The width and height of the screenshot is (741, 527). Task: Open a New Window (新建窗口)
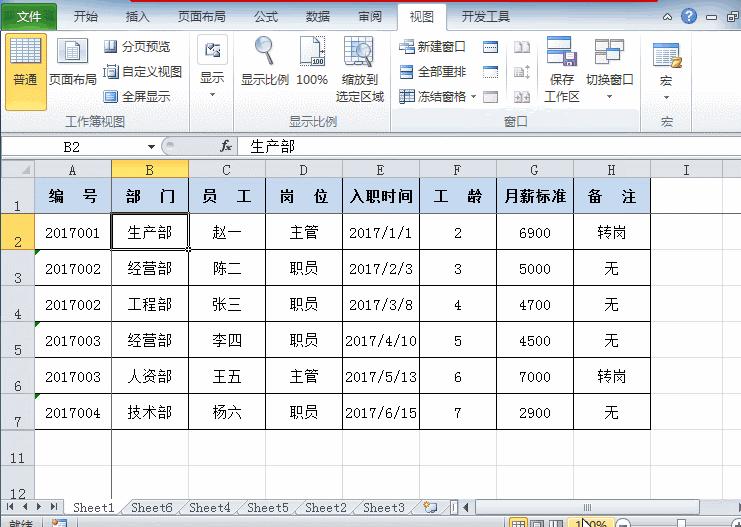click(432, 47)
